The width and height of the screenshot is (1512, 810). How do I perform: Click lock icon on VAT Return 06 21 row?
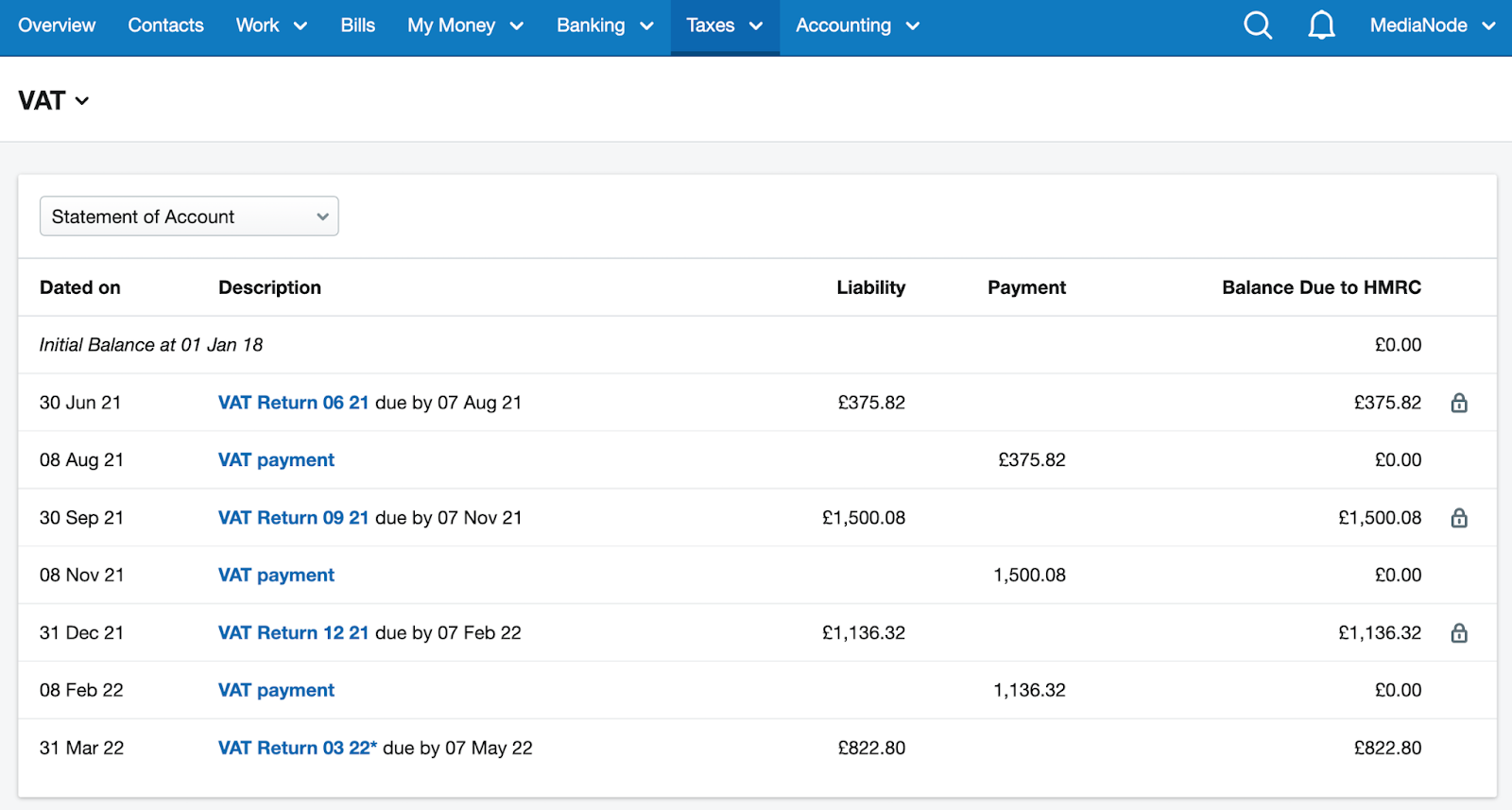pyautogui.click(x=1459, y=404)
